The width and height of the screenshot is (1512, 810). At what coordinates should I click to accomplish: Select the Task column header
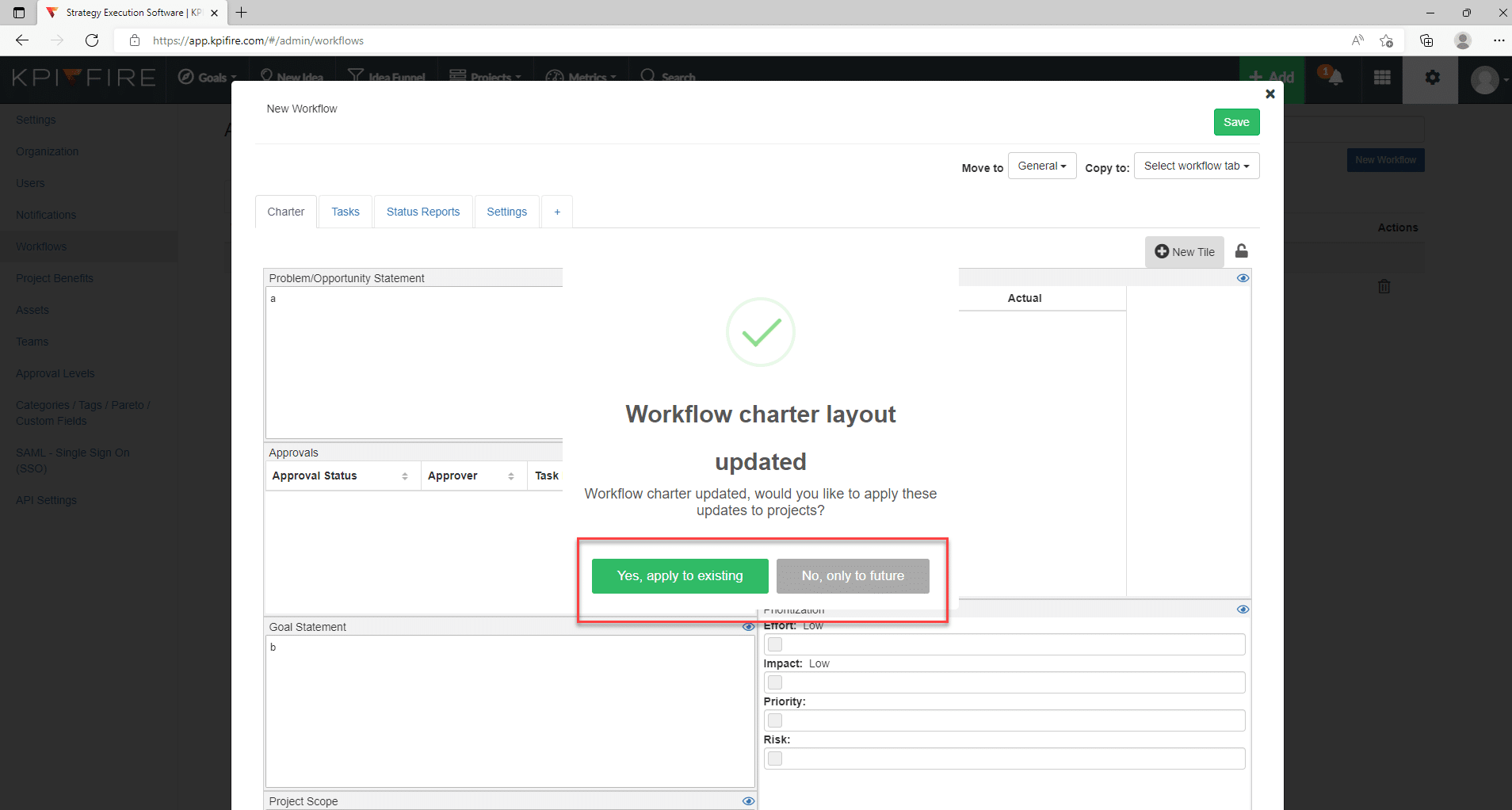pos(546,476)
